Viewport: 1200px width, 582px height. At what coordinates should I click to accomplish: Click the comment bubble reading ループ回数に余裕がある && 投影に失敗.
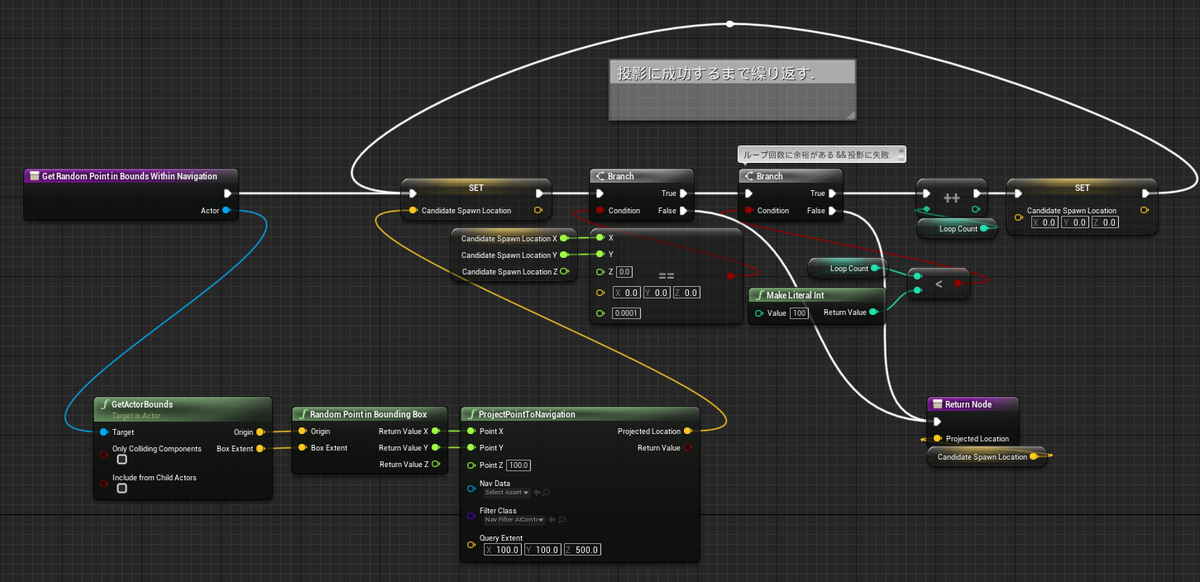[x=822, y=154]
